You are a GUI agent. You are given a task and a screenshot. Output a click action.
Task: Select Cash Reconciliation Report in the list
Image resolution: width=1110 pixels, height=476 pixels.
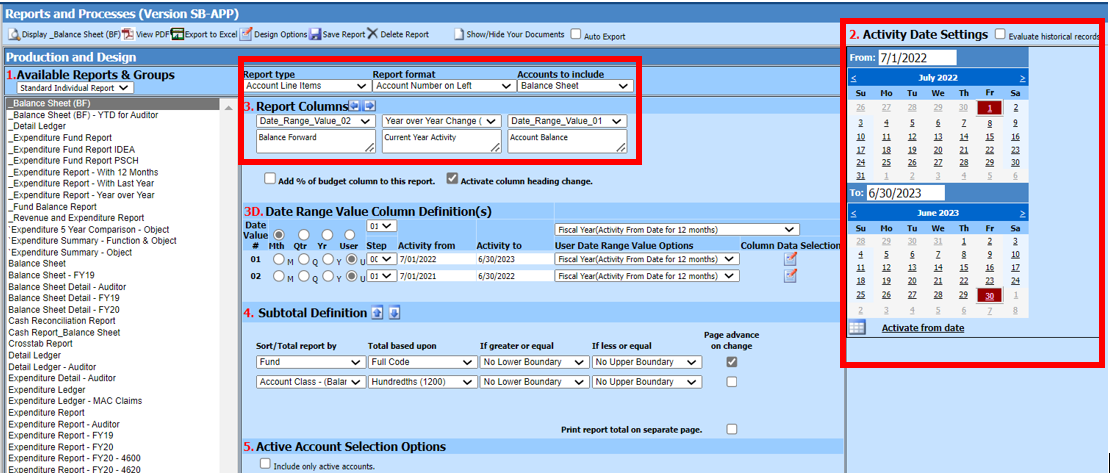(x=62, y=321)
